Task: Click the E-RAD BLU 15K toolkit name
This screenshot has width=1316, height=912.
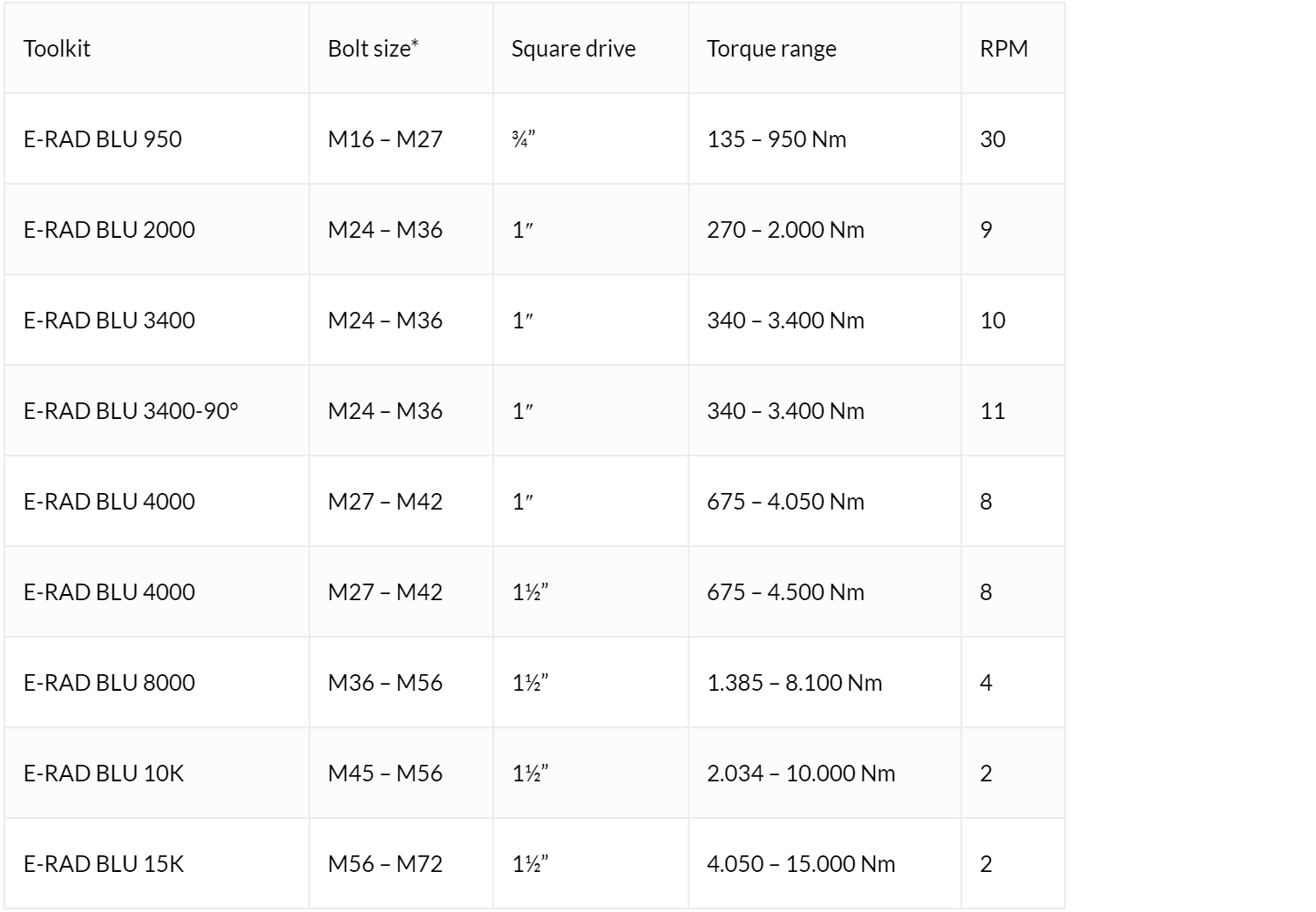Action: point(104,863)
